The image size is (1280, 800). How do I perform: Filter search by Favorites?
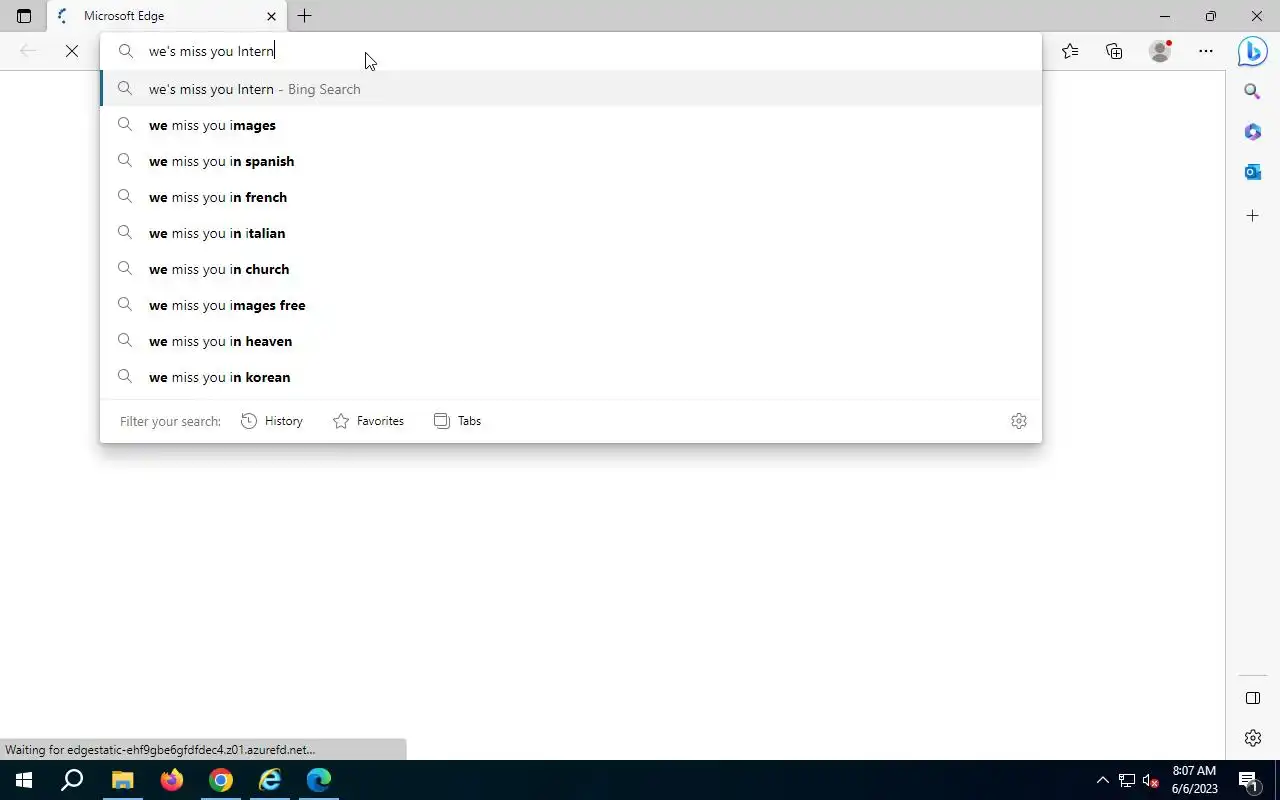click(368, 421)
